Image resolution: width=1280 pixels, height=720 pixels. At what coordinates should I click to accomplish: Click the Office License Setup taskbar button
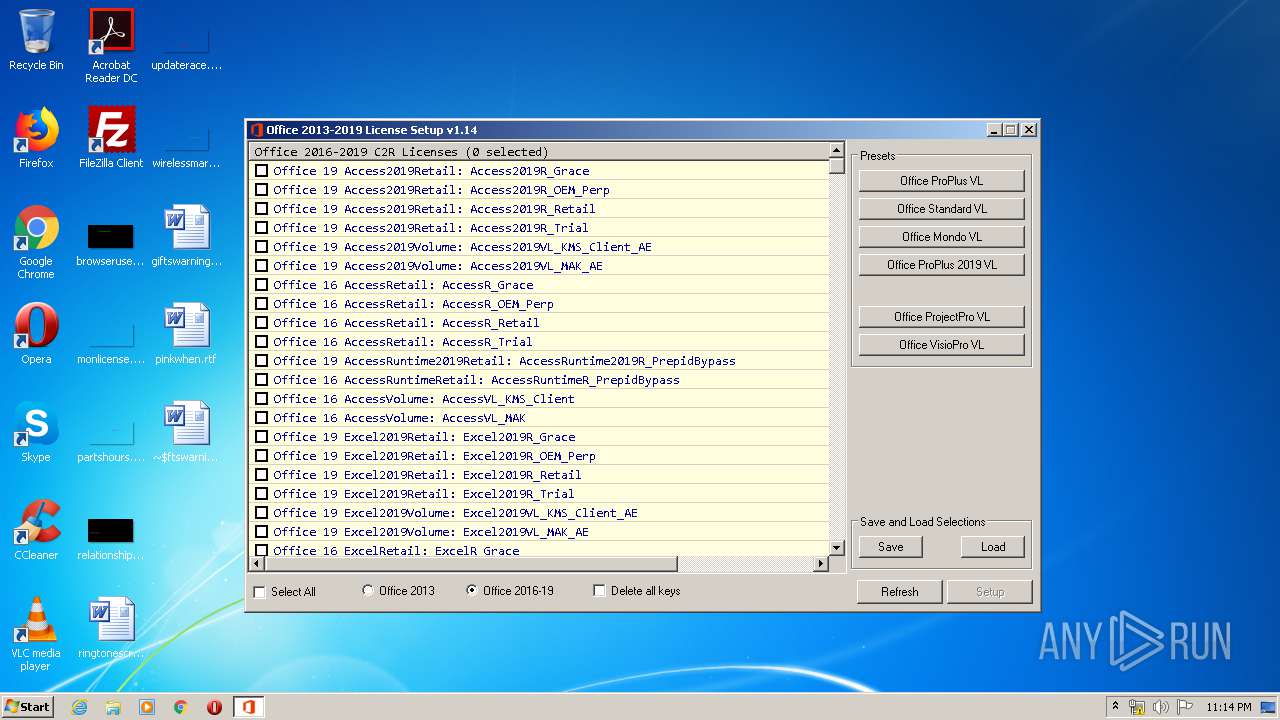click(x=248, y=707)
